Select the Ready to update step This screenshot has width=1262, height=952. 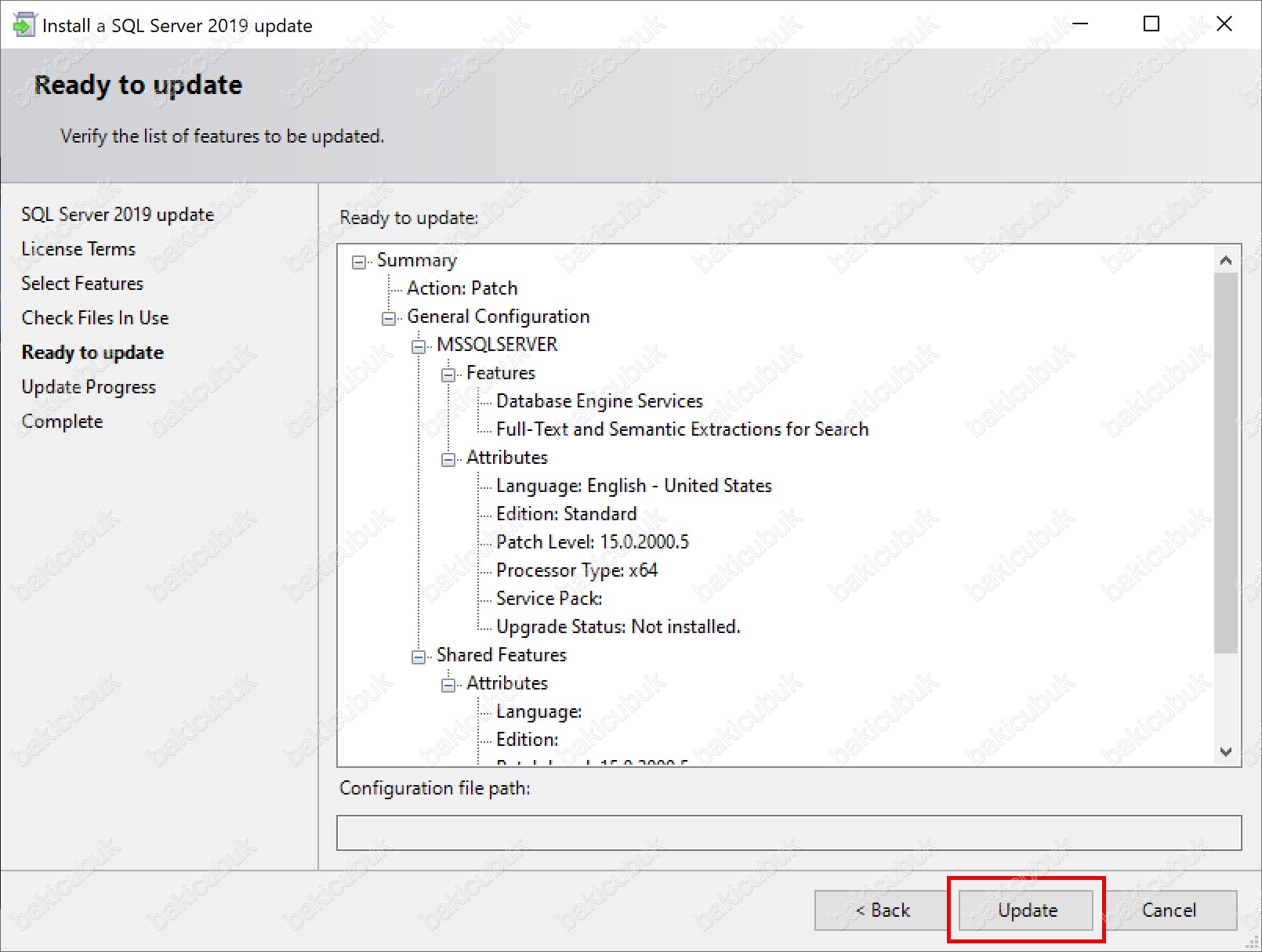tap(92, 353)
